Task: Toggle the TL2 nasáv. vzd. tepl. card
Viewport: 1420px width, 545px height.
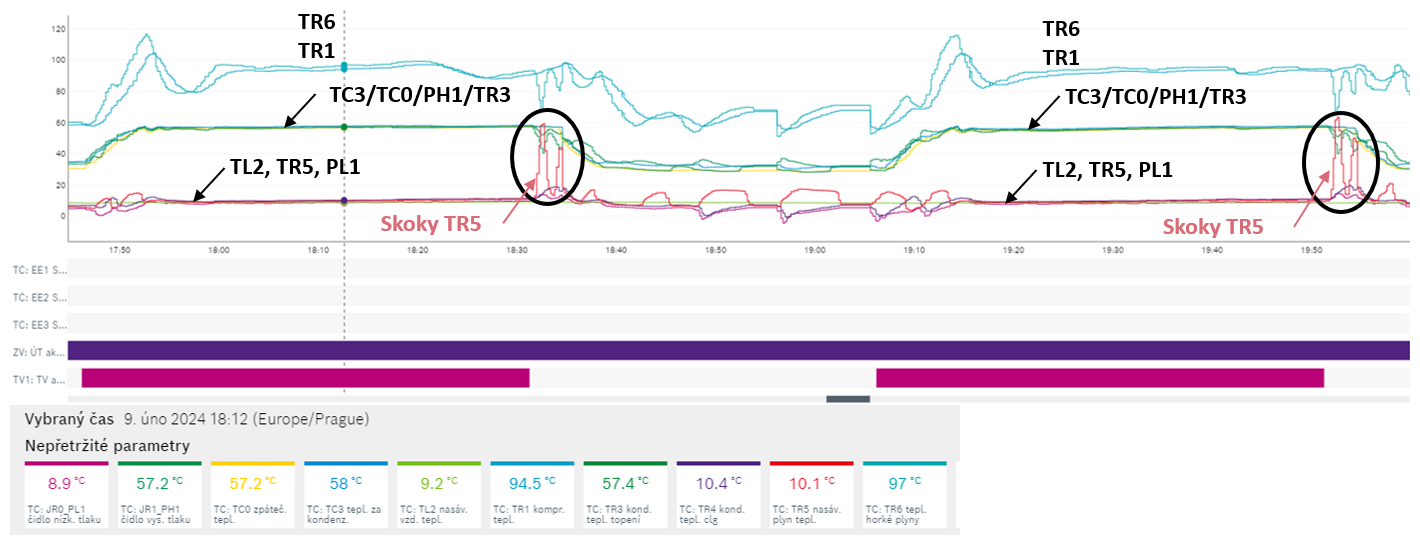Action: pos(438,496)
